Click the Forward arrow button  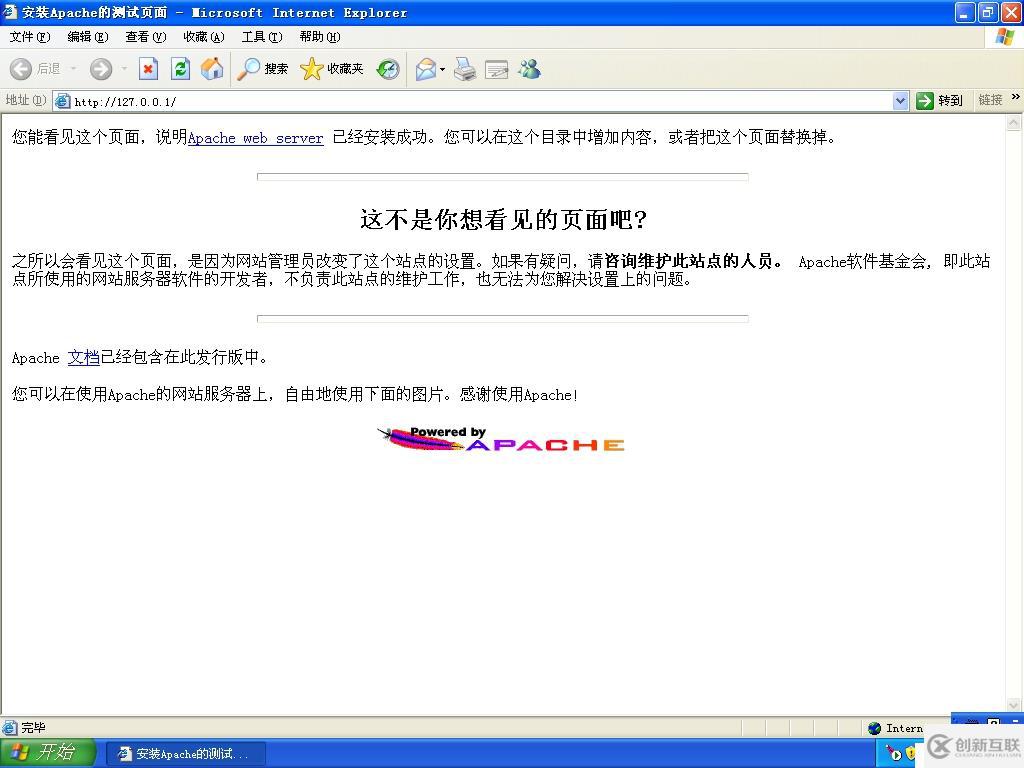[101, 69]
